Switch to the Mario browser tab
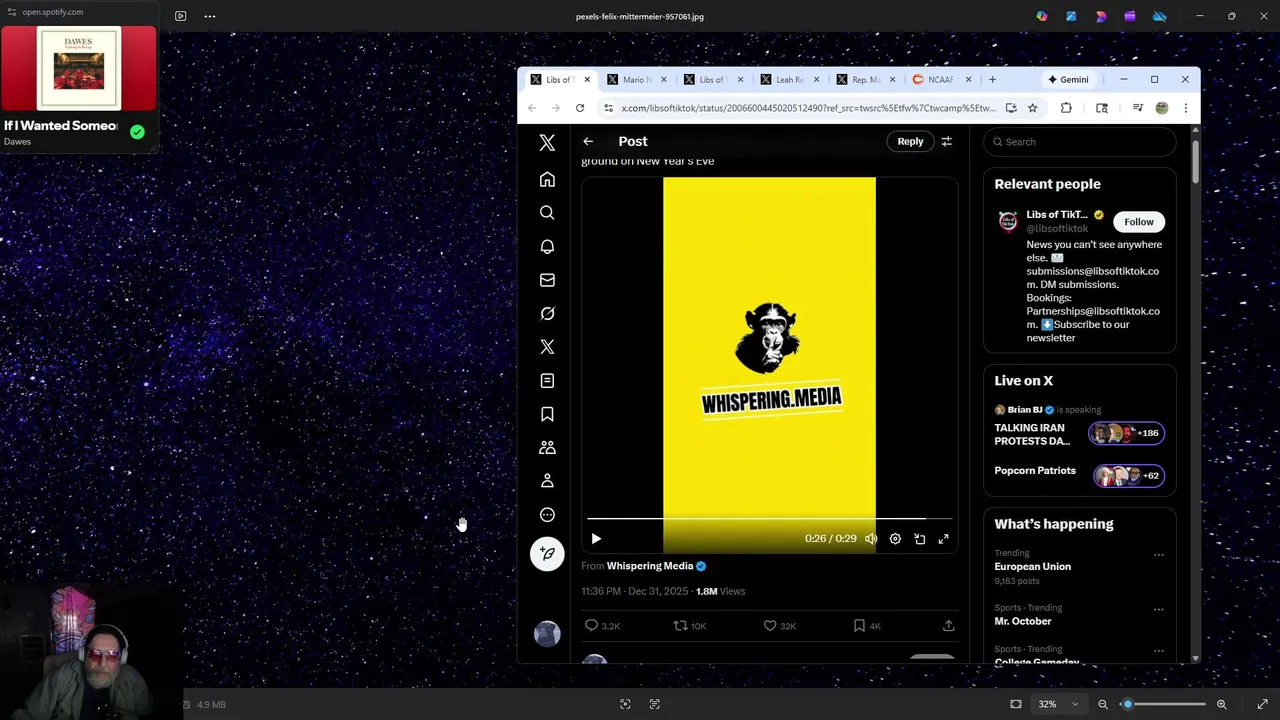Viewport: 1280px width, 720px height. (x=636, y=80)
